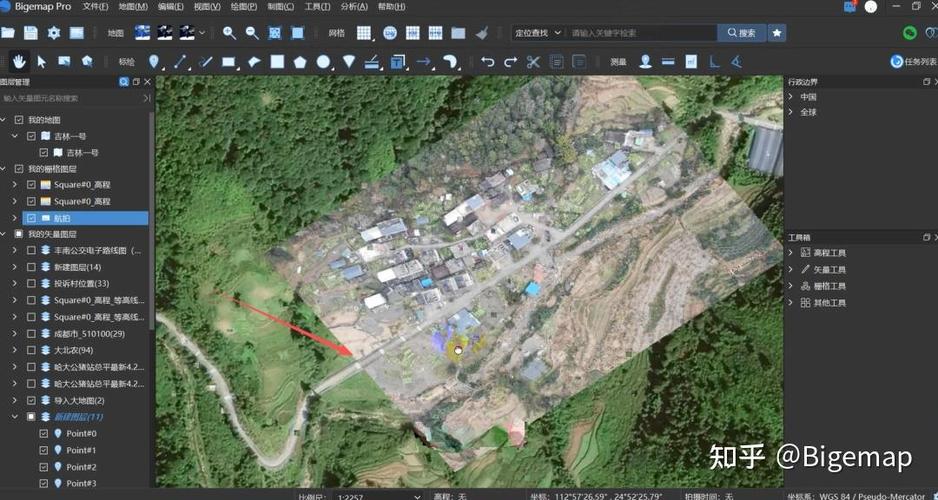Screen dimensions: 938x500
Task: Select the text label tool
Action: pyautogui.click(x=398, y=62)
